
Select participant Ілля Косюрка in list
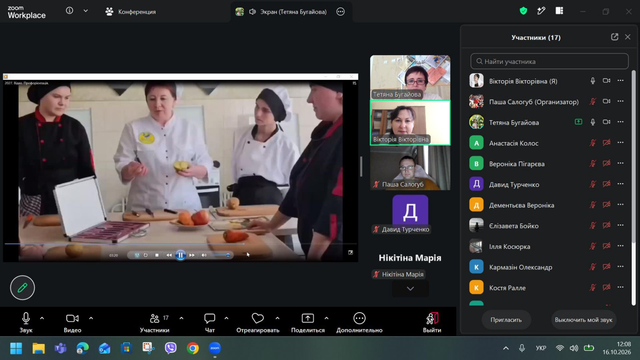547,246
